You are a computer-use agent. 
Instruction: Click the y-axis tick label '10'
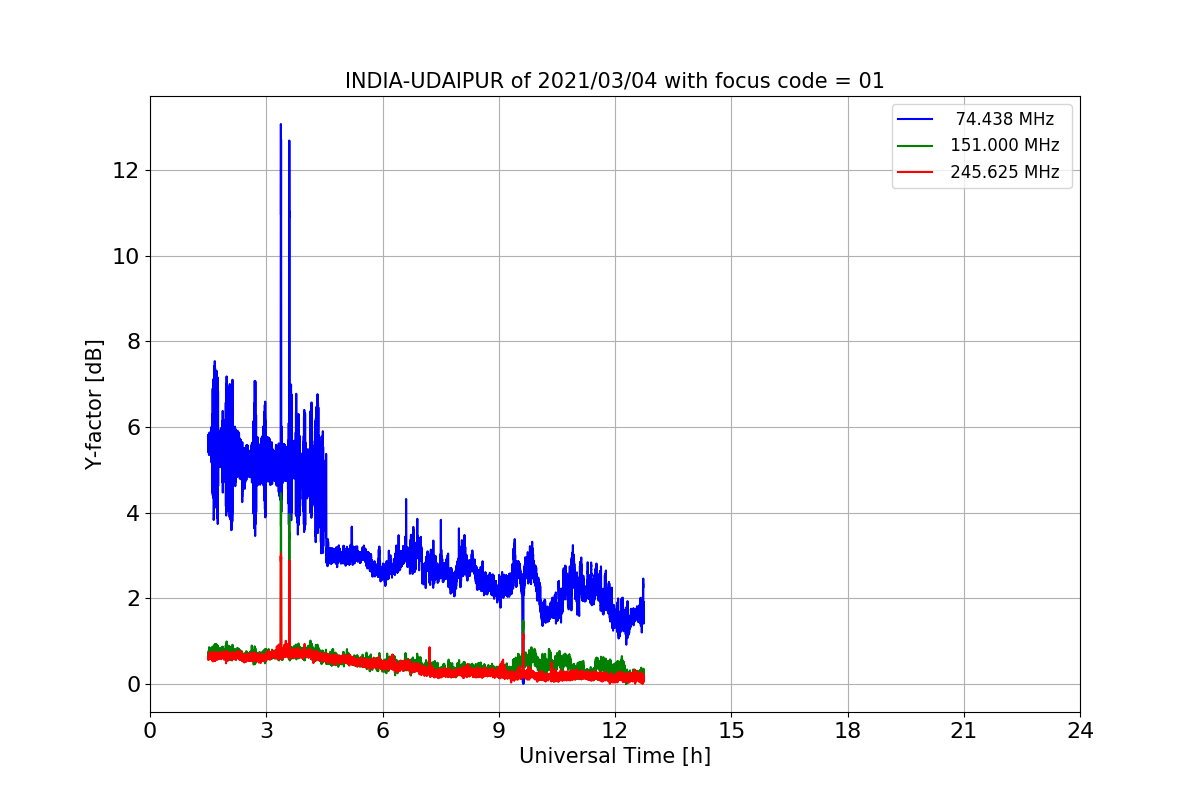[x=125, y=256]
